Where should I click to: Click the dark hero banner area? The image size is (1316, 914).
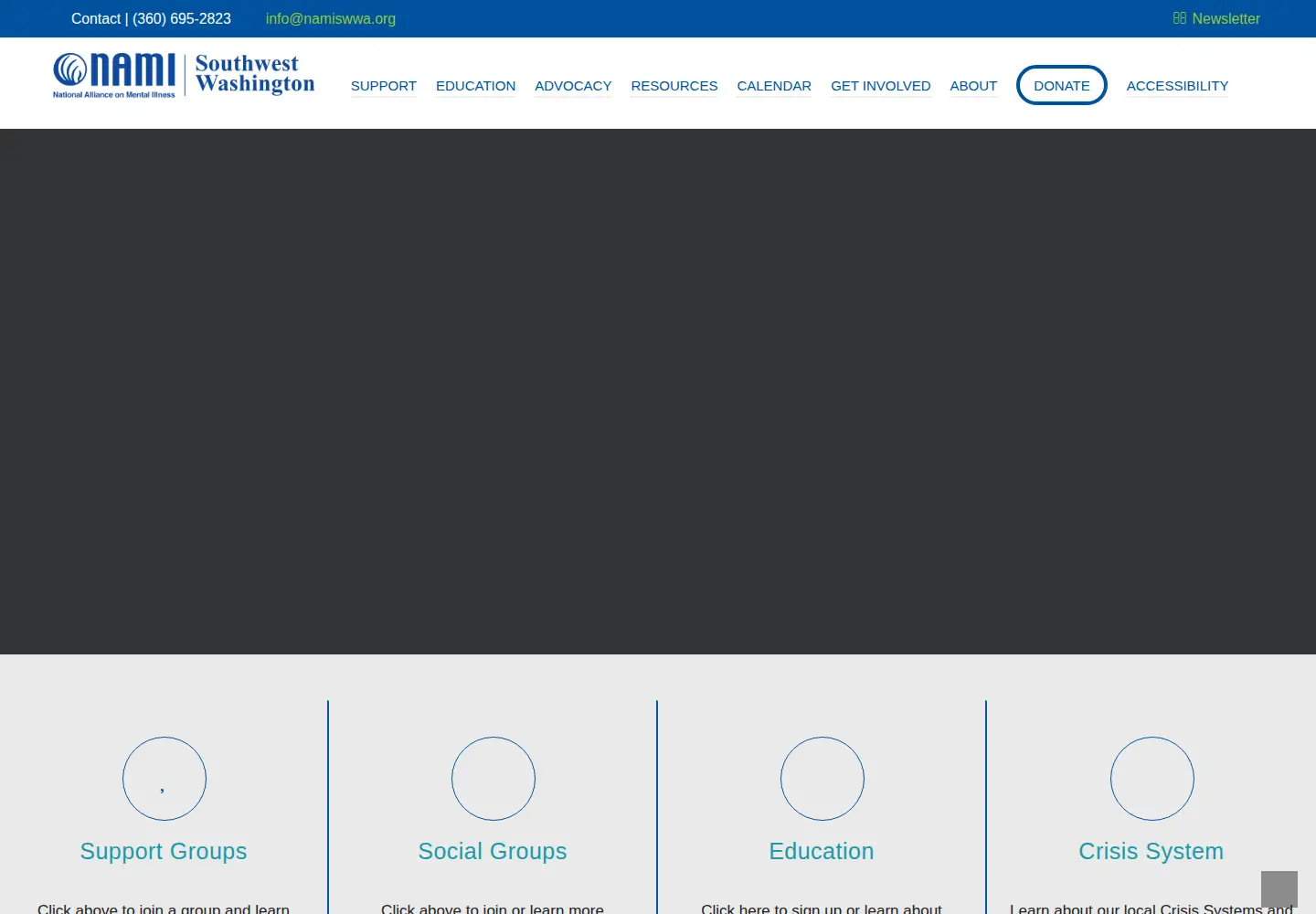tap(658, 391)
